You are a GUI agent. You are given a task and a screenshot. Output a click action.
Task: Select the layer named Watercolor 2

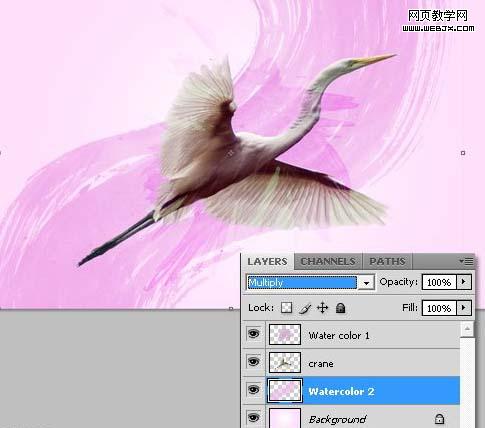[x=341, y=391]
